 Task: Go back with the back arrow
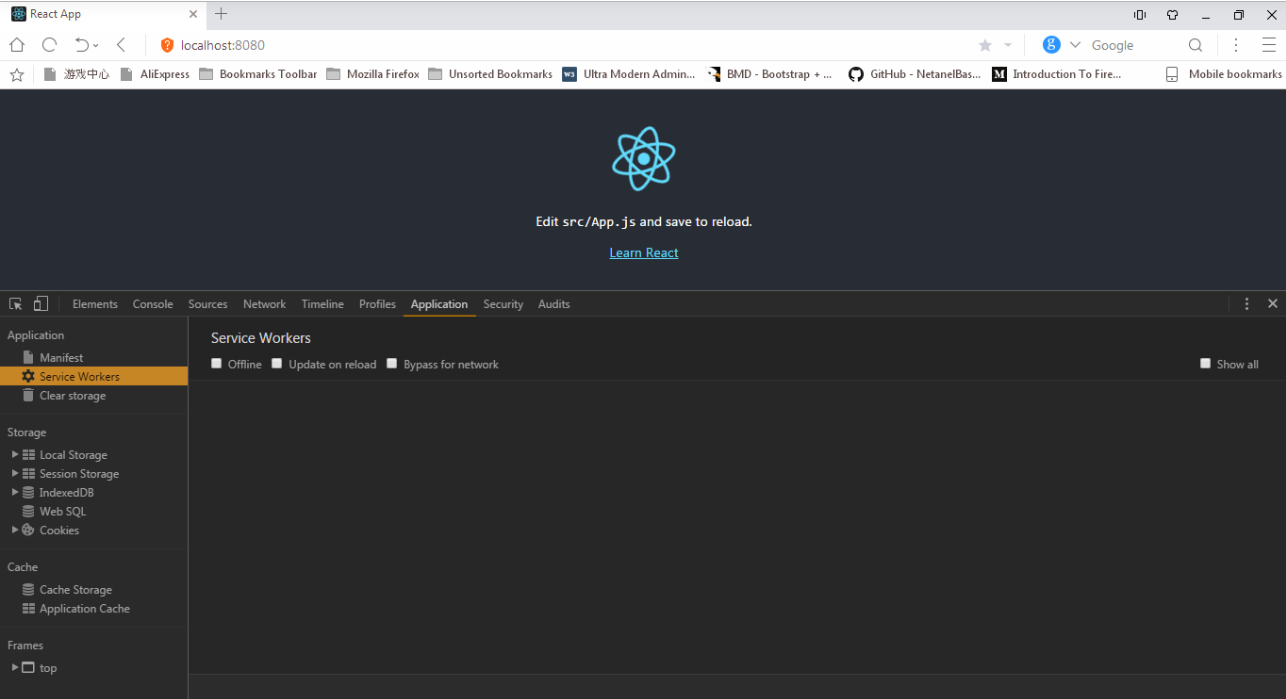point(121,45)
